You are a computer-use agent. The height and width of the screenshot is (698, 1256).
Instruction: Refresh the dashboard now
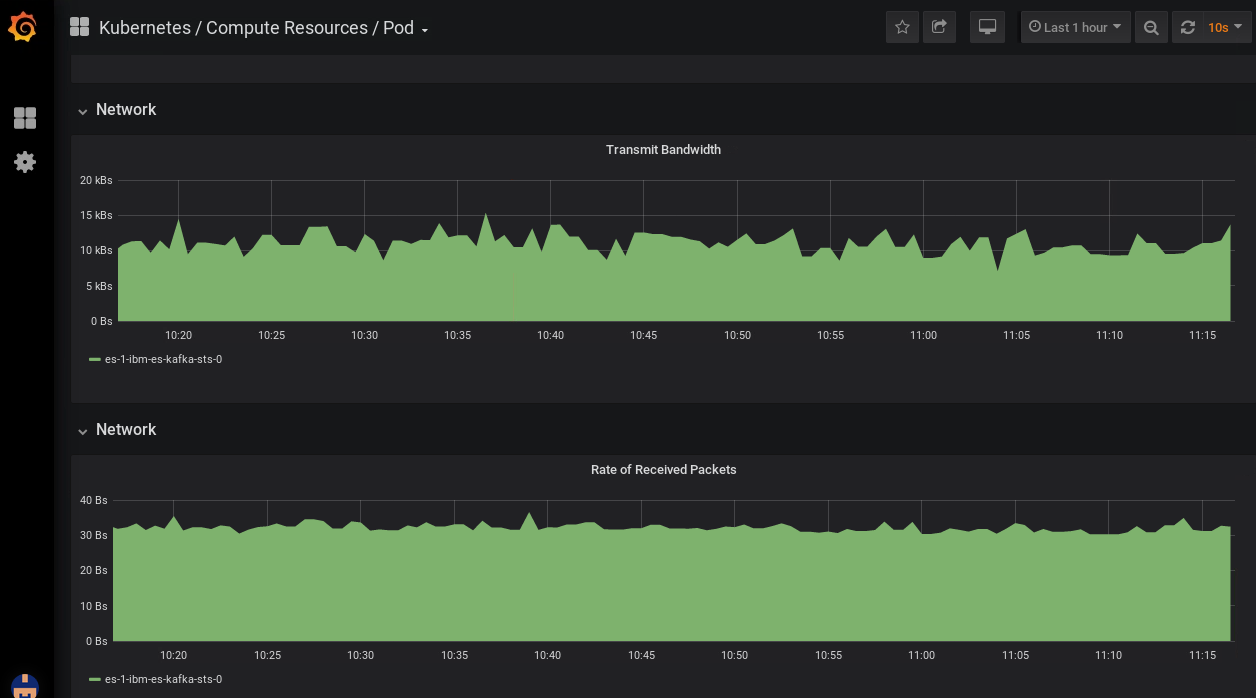coord(1187,27)
